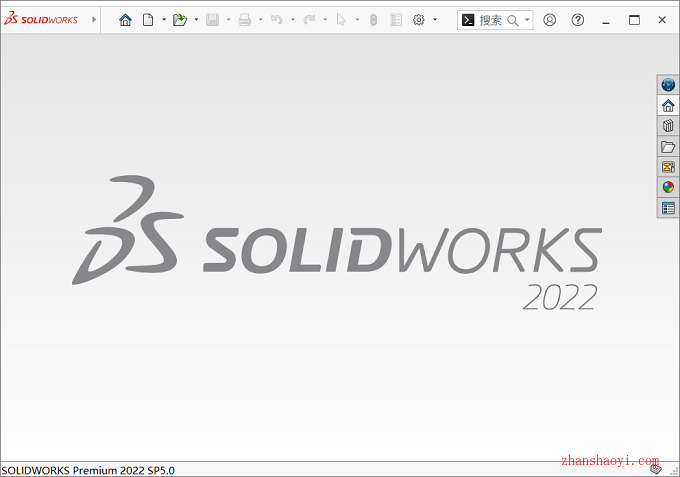Expand the Save dropdown arrow
Image resolution: width=680 pixels, height=477 pixels.
coord(228,20)
